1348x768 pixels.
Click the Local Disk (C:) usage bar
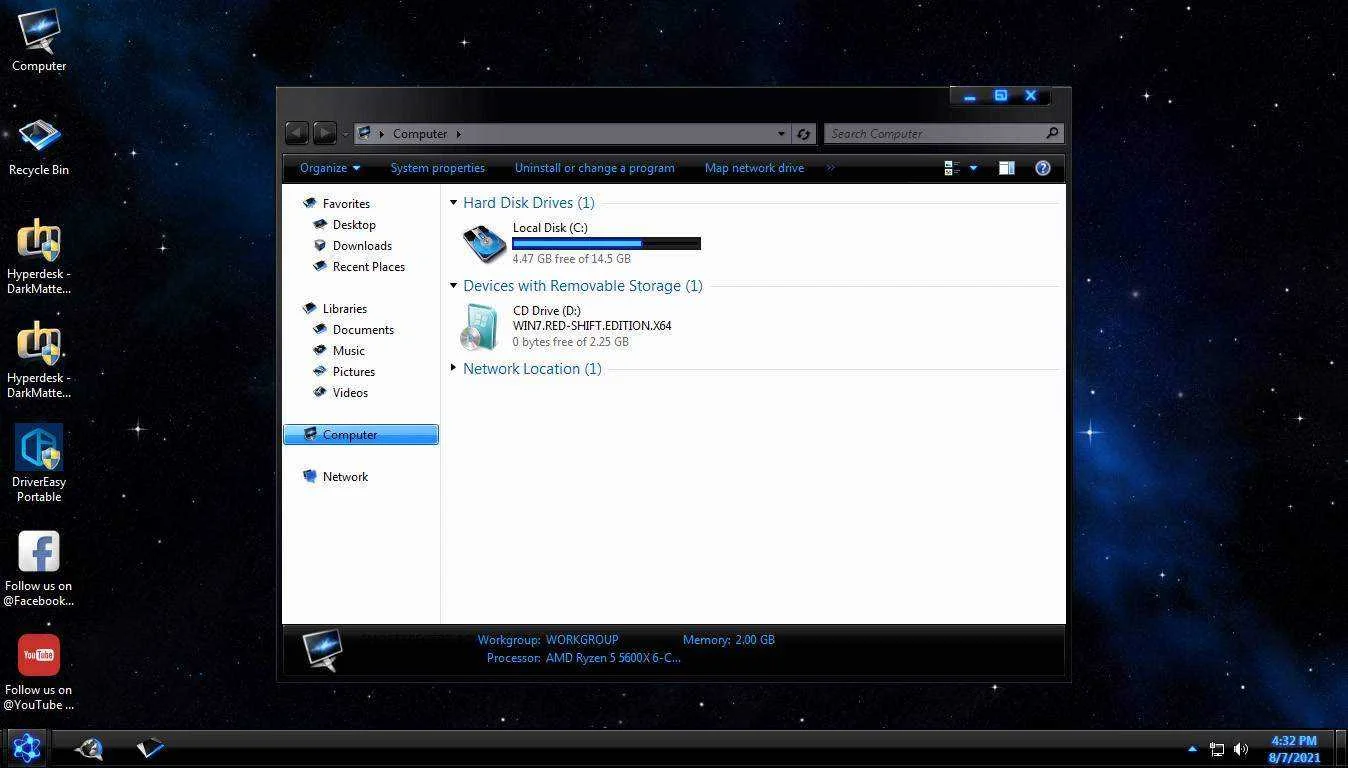(x=606, y=243)
